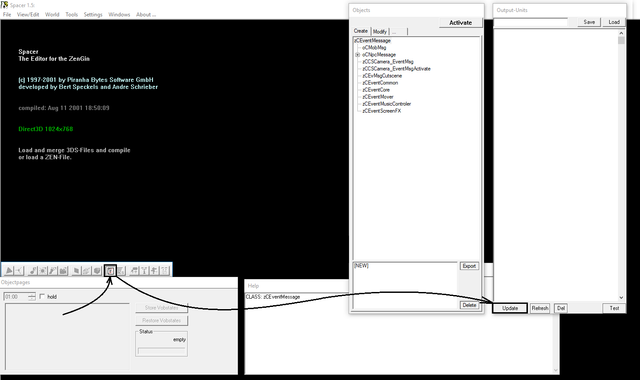Select zCEventMusicControler tree item

point(387,104)
